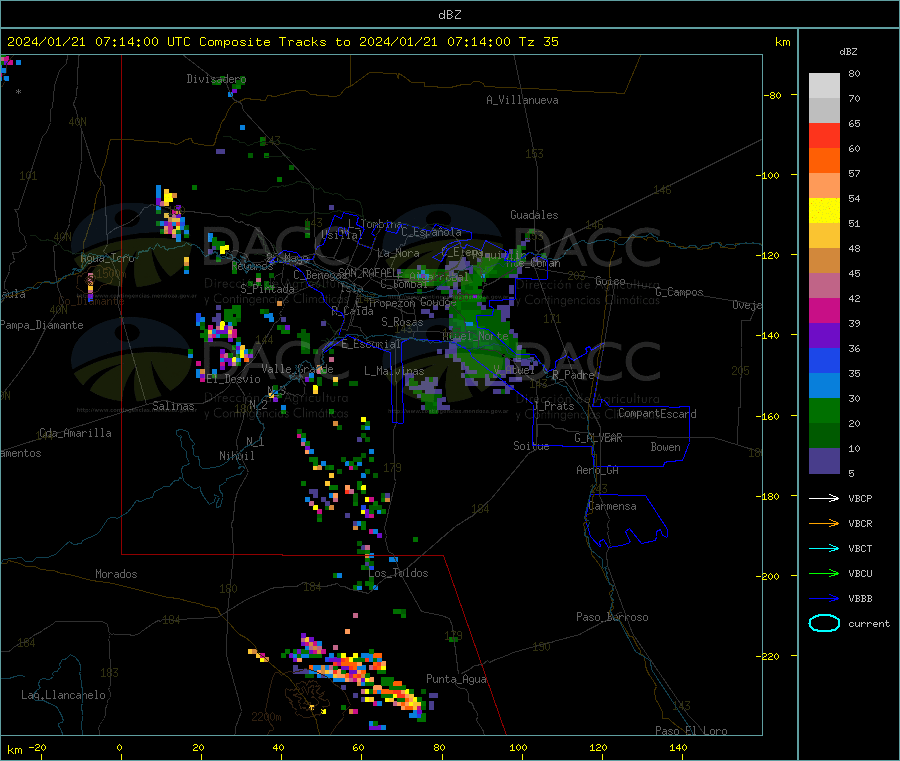Click the dBZ title at top
This screenshot has width=900, height=761.
coord(449,15)
